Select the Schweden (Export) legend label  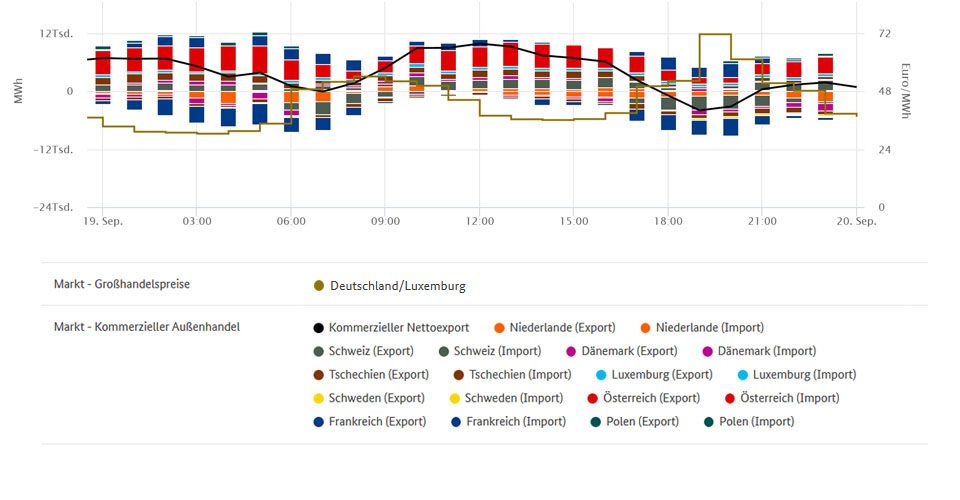click(377, 398)
